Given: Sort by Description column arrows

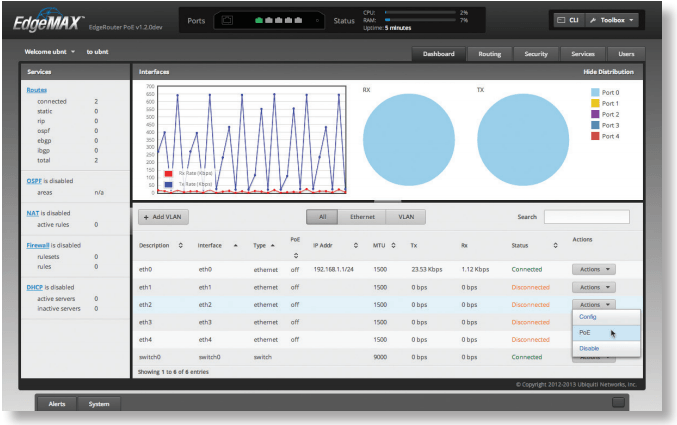Looking at the screenshot, I should coord(180,245).
